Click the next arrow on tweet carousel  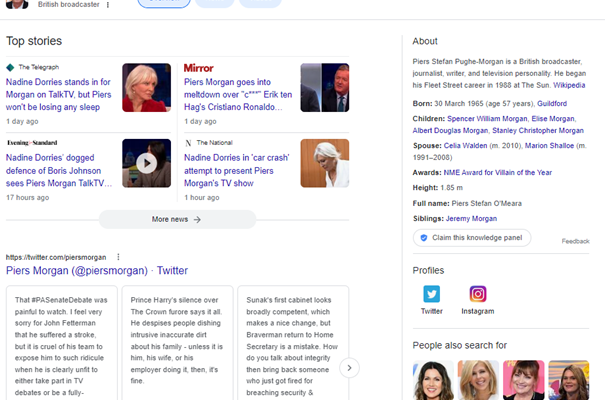pyautogui.click(x=349, y=368)
